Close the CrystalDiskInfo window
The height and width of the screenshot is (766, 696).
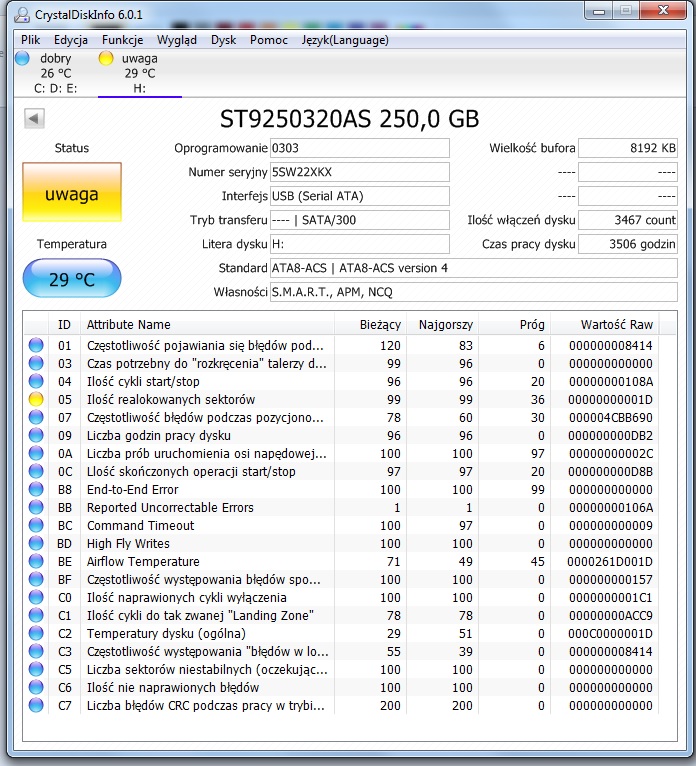663,11
